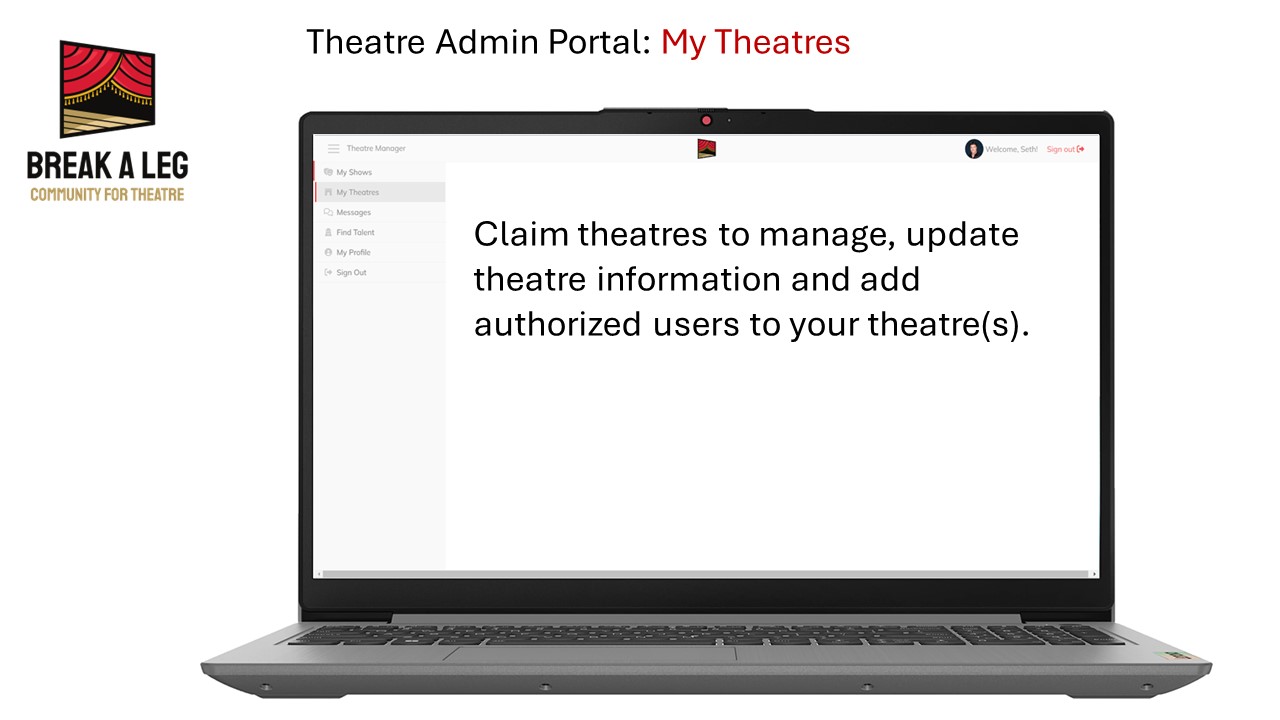This screenshot has height=720, width=1280.
Task: Click the My Profile user icon
Action: click(328, 252)
